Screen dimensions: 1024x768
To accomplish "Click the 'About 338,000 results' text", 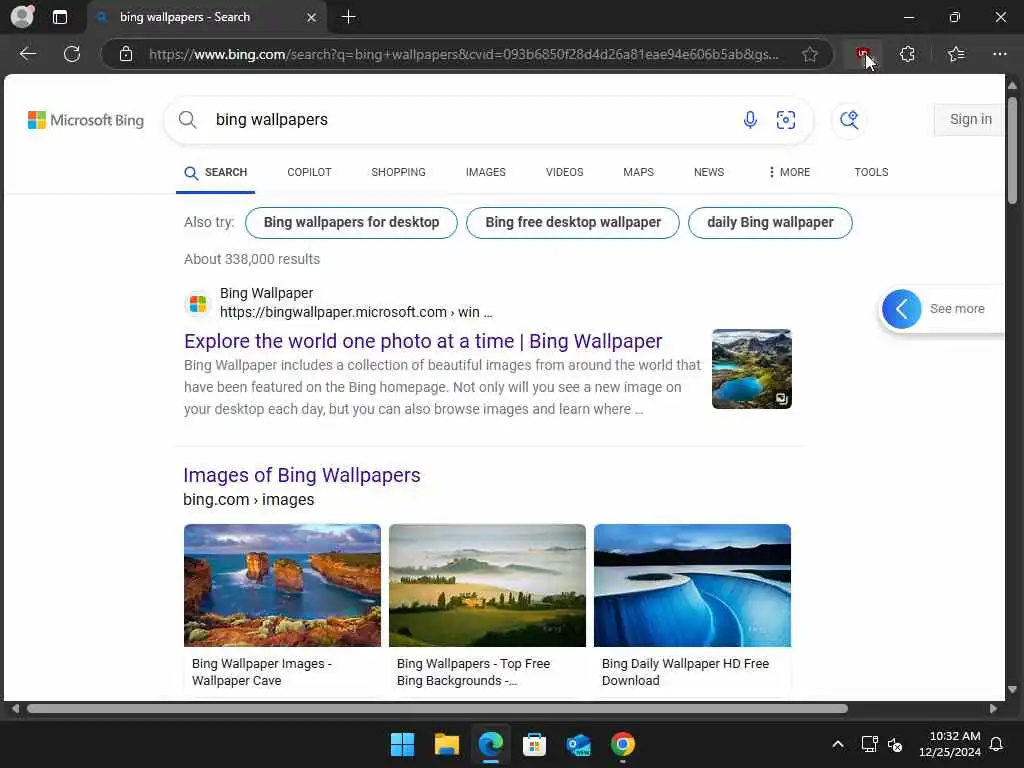I will click(x=252, y=259).
